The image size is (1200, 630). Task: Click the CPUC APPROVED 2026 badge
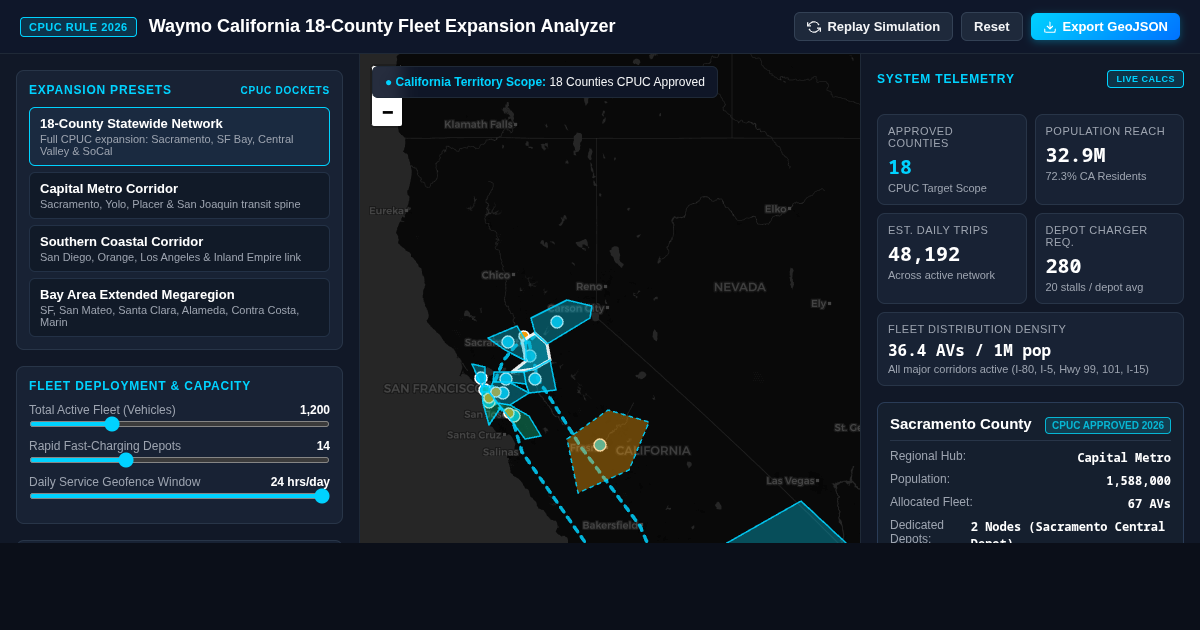tap(1108, 425)
